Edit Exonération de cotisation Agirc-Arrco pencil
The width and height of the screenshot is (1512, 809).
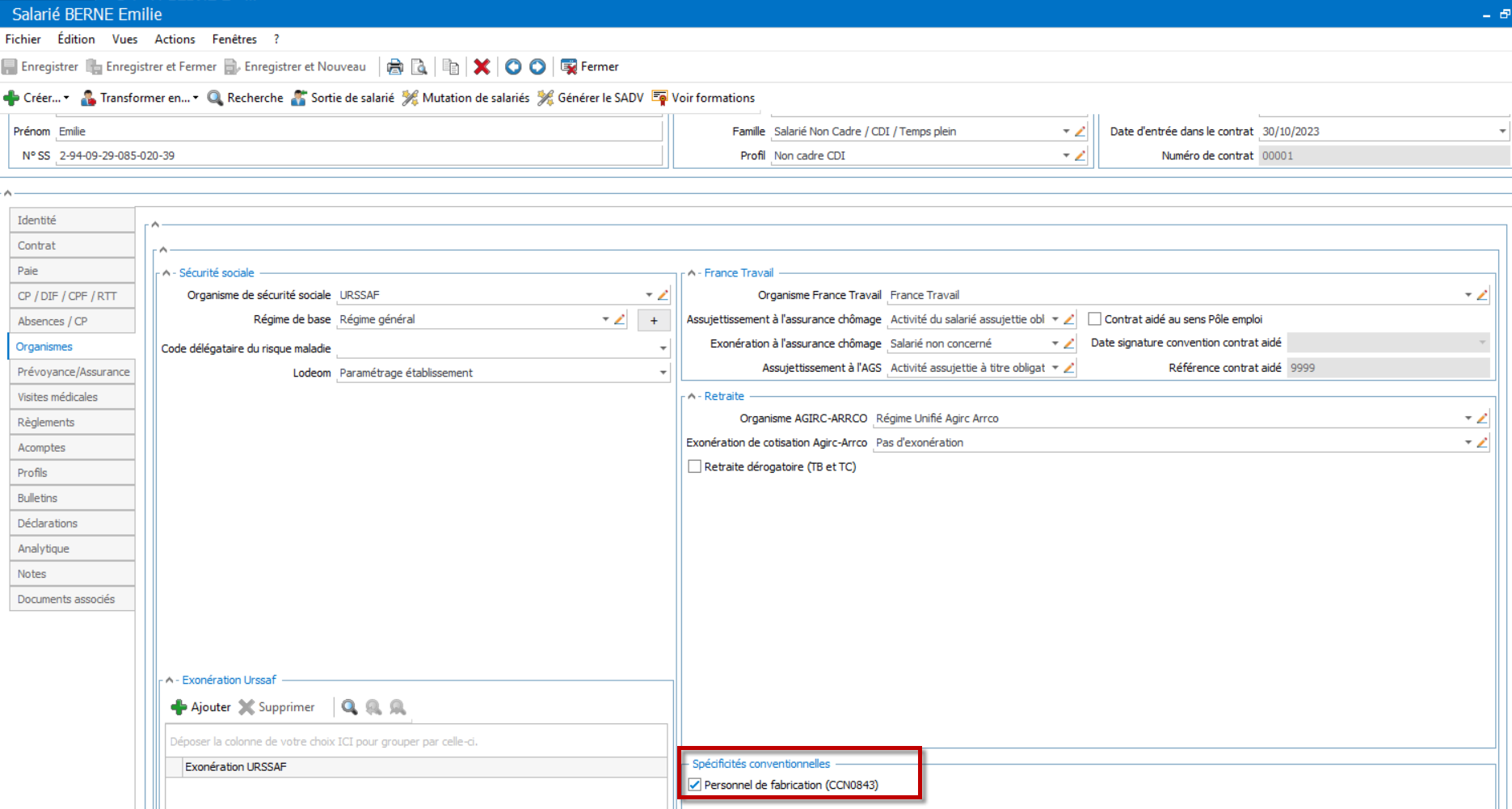1482,442
